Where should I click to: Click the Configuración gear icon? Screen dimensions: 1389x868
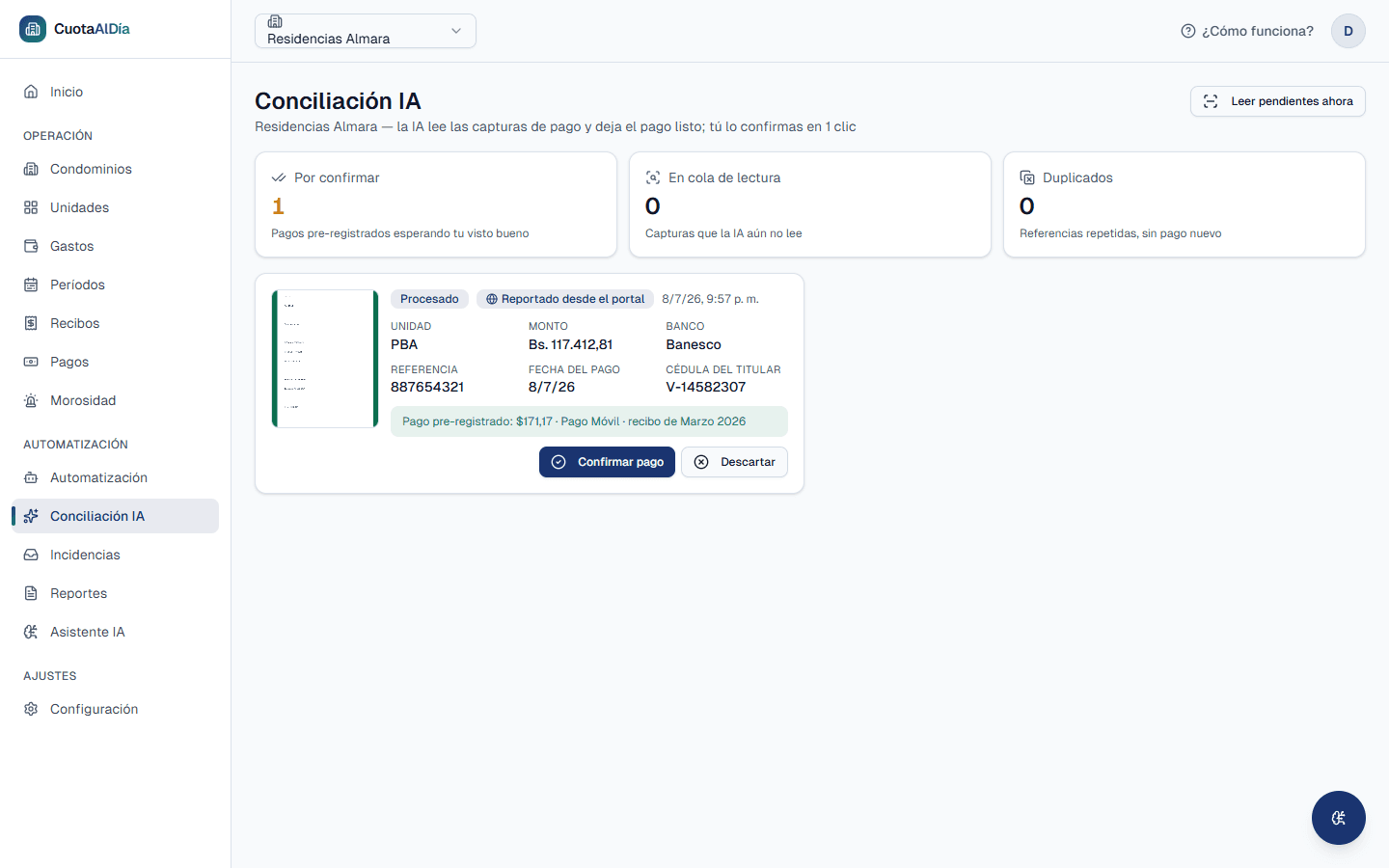tap(31, 709)
